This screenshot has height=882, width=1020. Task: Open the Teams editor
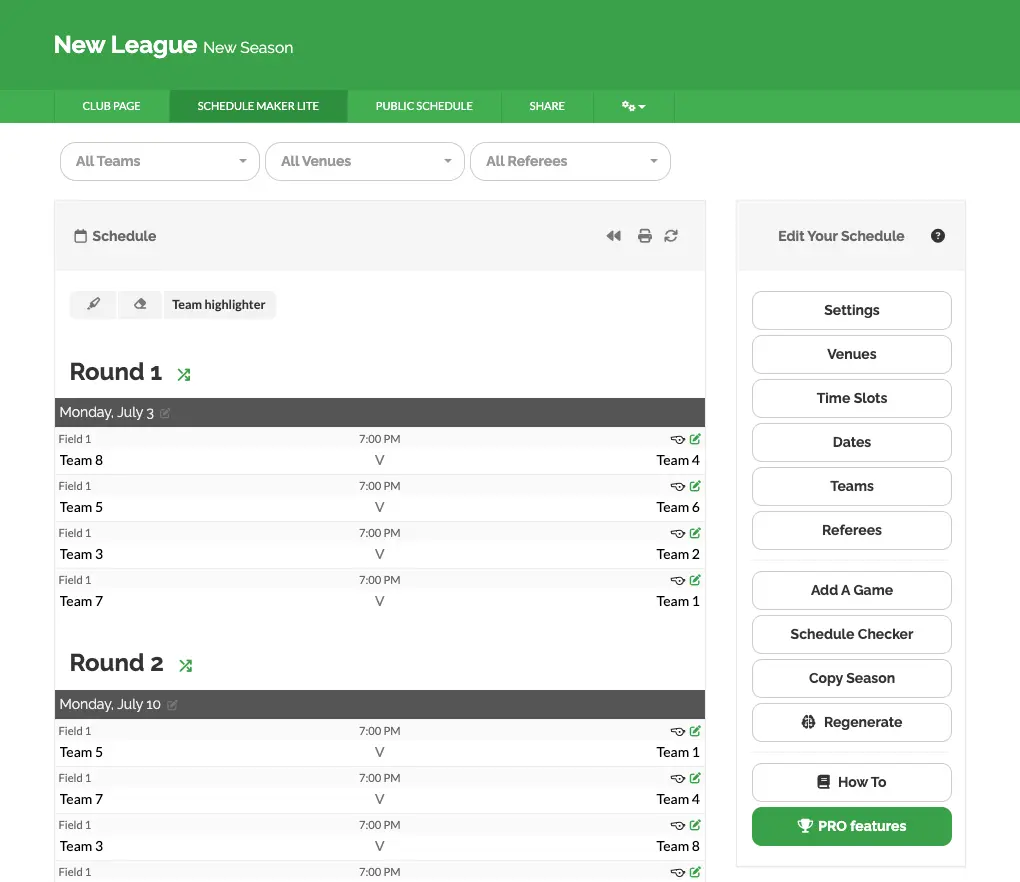(x=852, y=487)
